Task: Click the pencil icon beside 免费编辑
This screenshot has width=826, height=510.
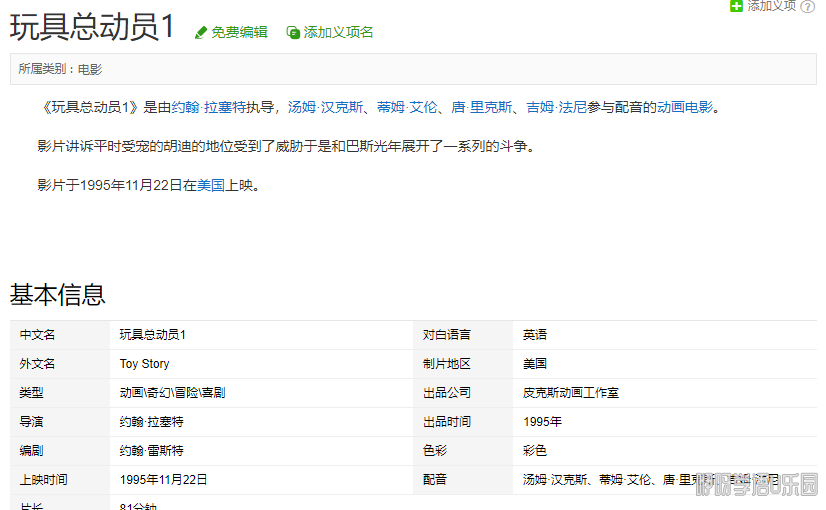Action: pyautogui.click(x=201, y=33)
